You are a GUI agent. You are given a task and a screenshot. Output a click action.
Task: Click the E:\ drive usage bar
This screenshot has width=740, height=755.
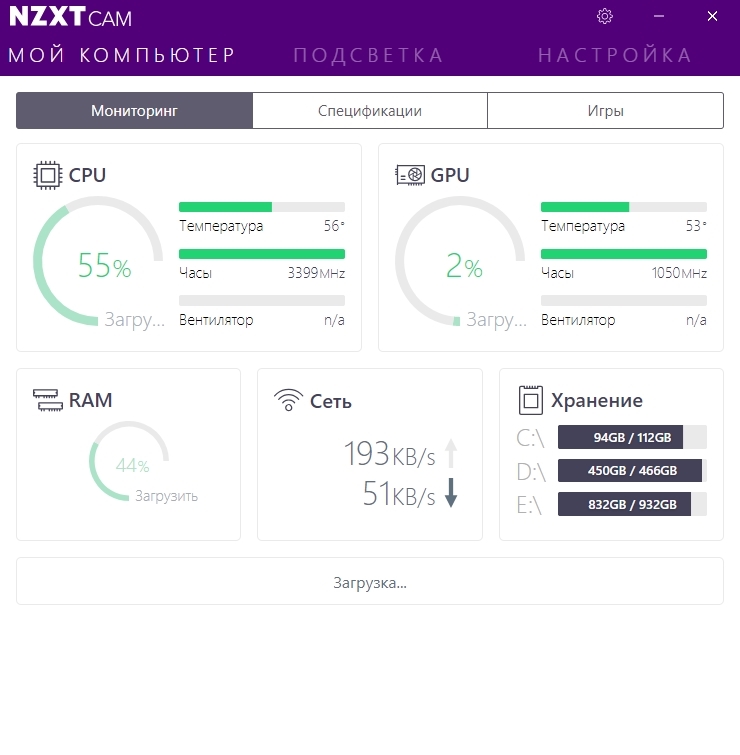[x=631, y=505]
